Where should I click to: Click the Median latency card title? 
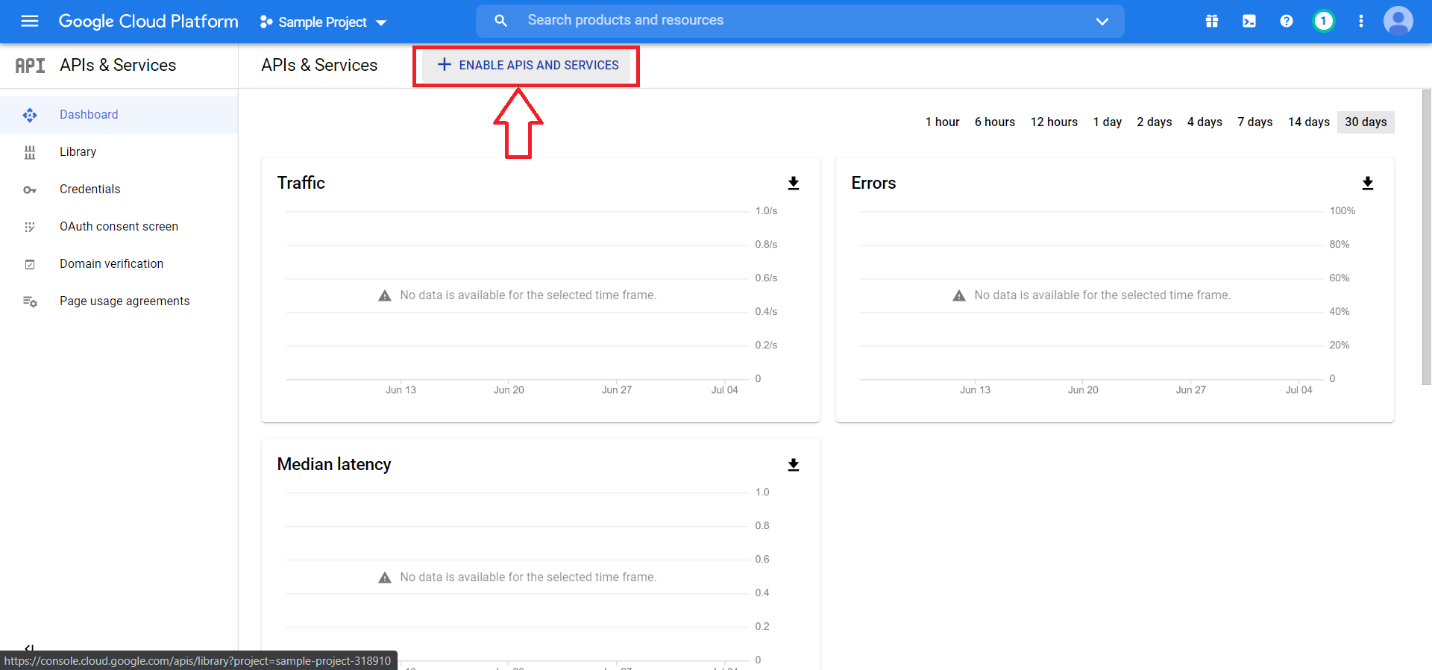334,464
